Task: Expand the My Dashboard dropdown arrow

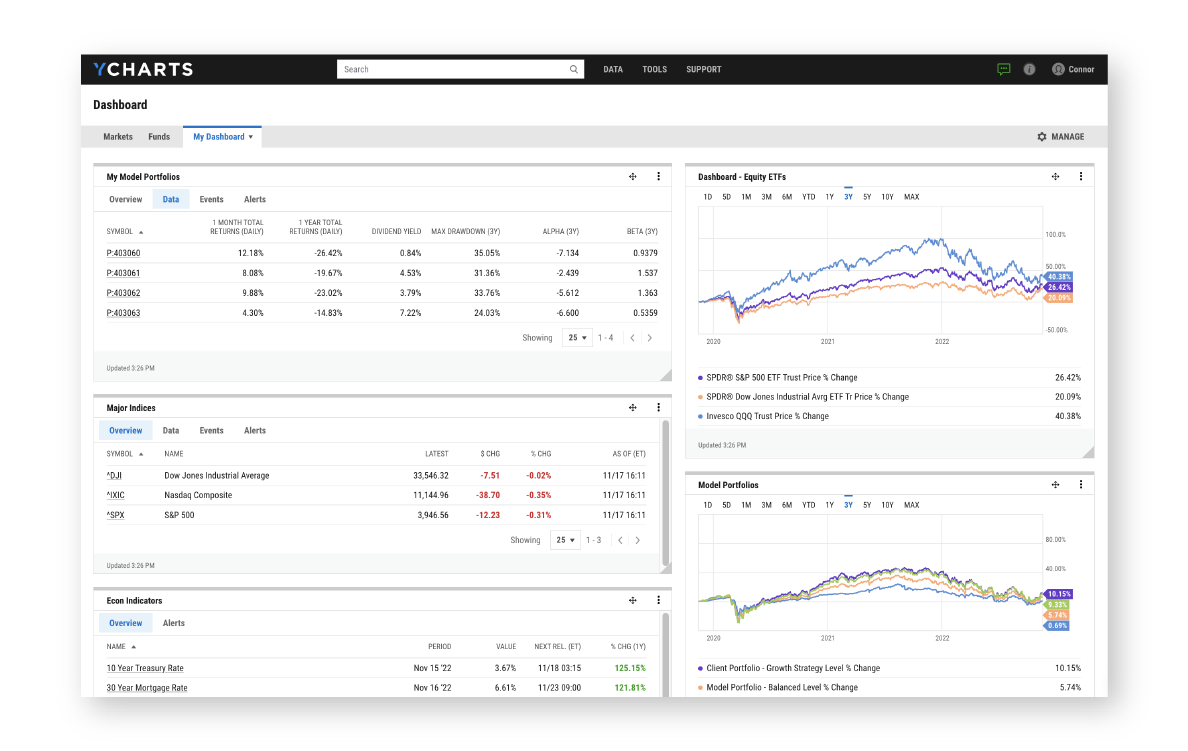Action: tap(250, 136)
